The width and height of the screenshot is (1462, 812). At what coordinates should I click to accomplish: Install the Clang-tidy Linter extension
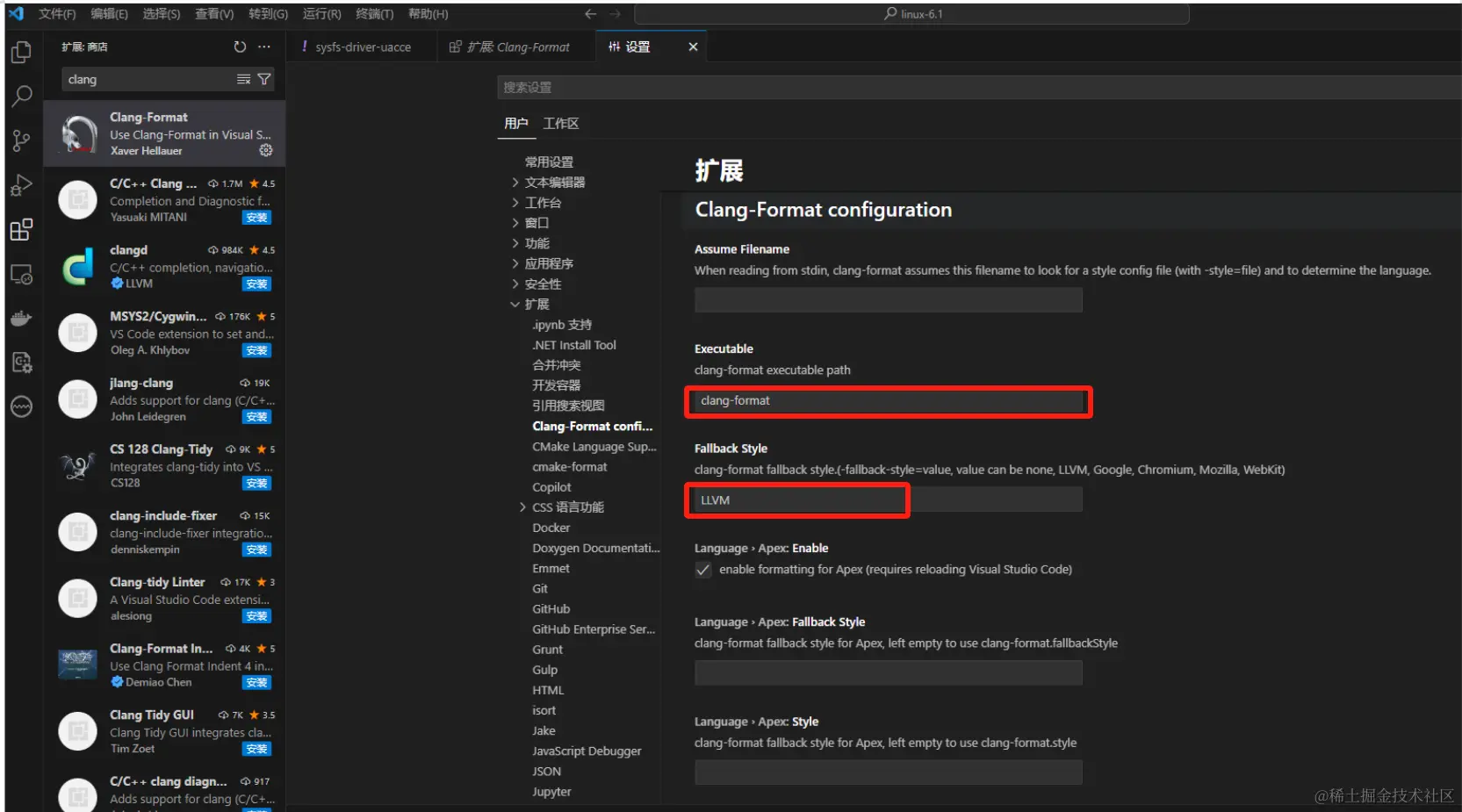pyautogui.click(x=257, y=616)
